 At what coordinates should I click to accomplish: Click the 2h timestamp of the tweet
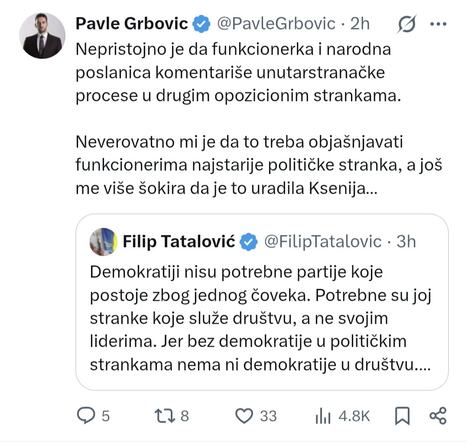click(x=360, y=24)
